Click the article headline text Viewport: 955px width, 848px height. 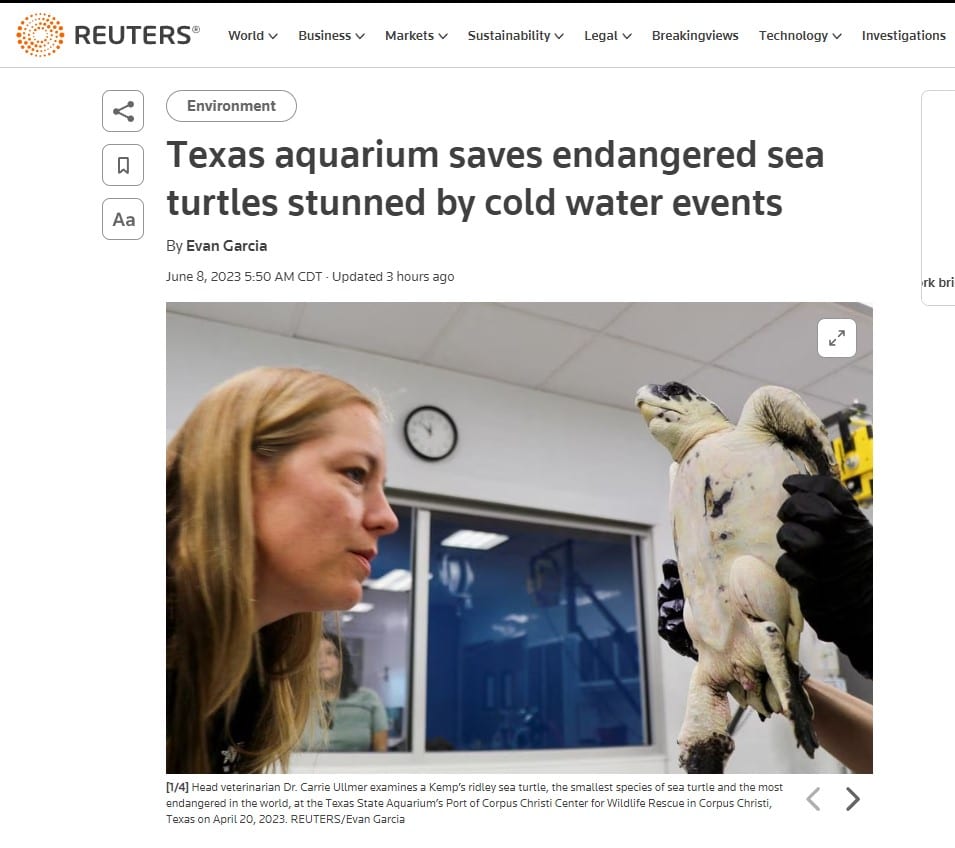(x=495, y=178)
